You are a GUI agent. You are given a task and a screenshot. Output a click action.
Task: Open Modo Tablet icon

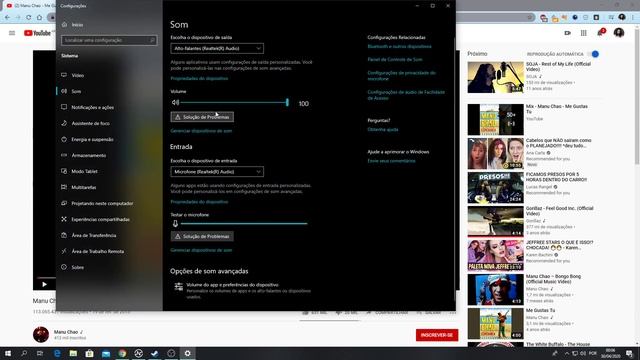(x=64, y=171)
